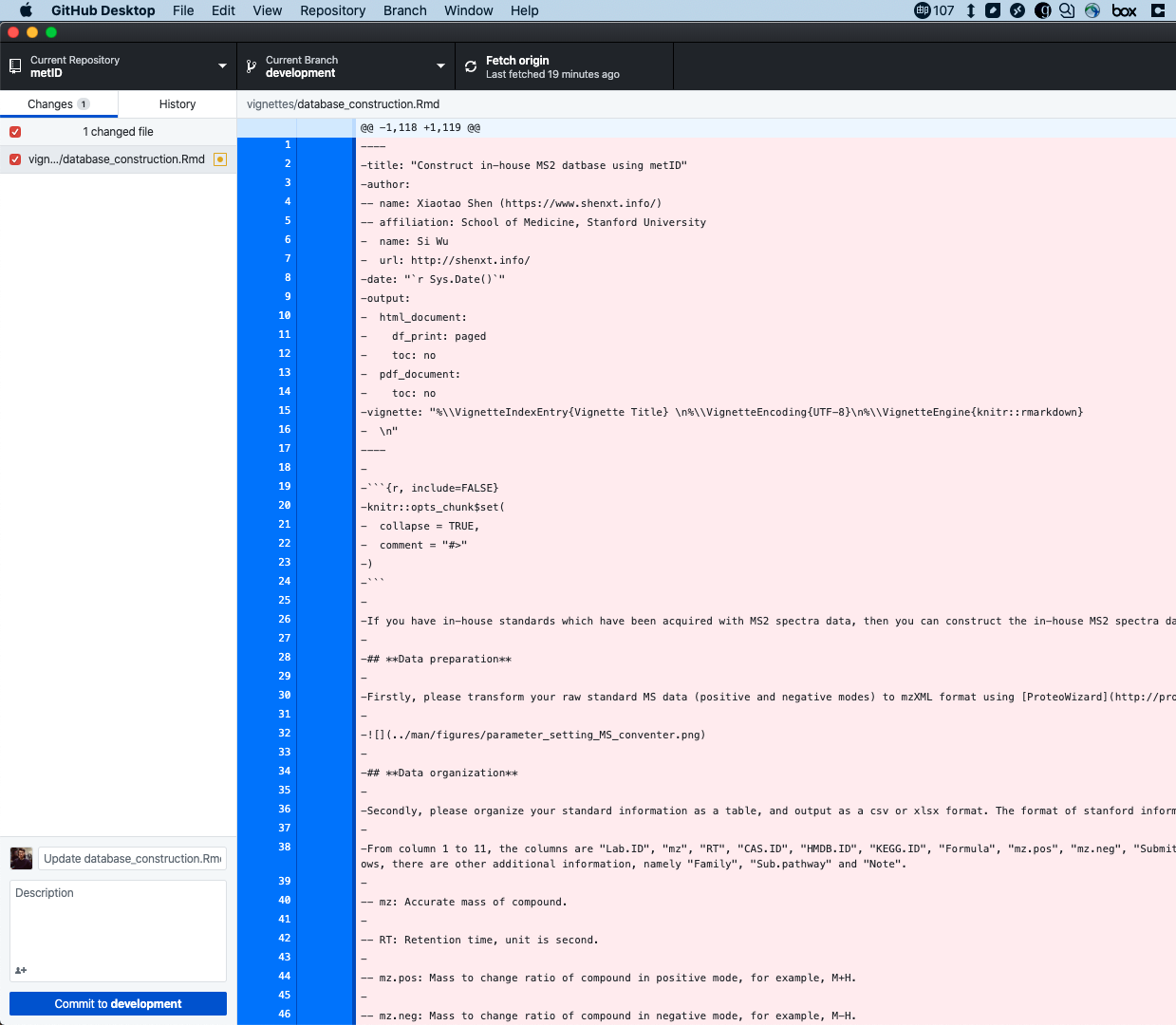Open the Repository menu in menu bar

coord(332,10)
